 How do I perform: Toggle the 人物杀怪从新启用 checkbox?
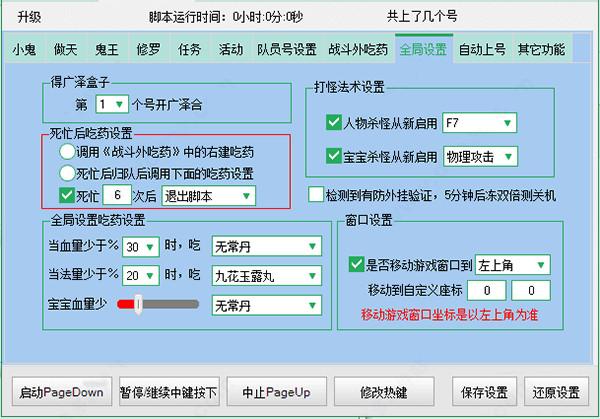[x=334, y=122]
